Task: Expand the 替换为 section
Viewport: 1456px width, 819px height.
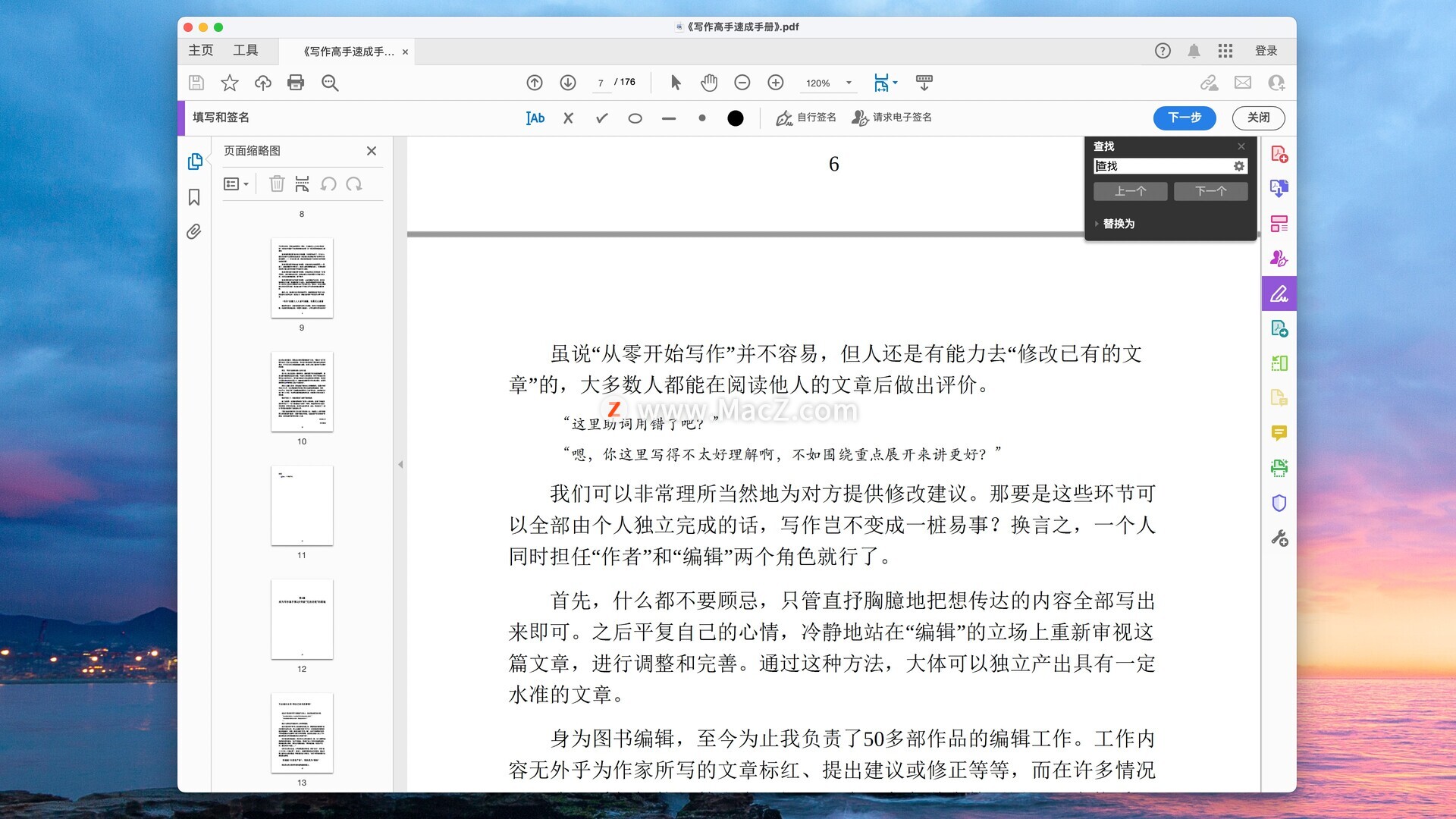Action: point(1115,224)
